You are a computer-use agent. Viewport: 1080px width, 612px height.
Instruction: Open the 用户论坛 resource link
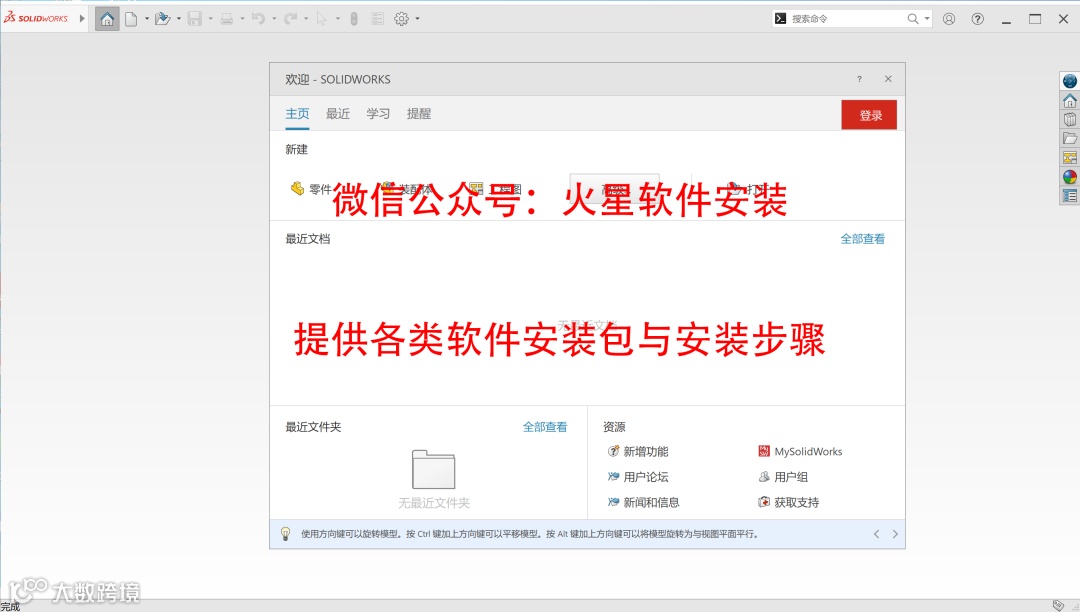tap(638, 477)
